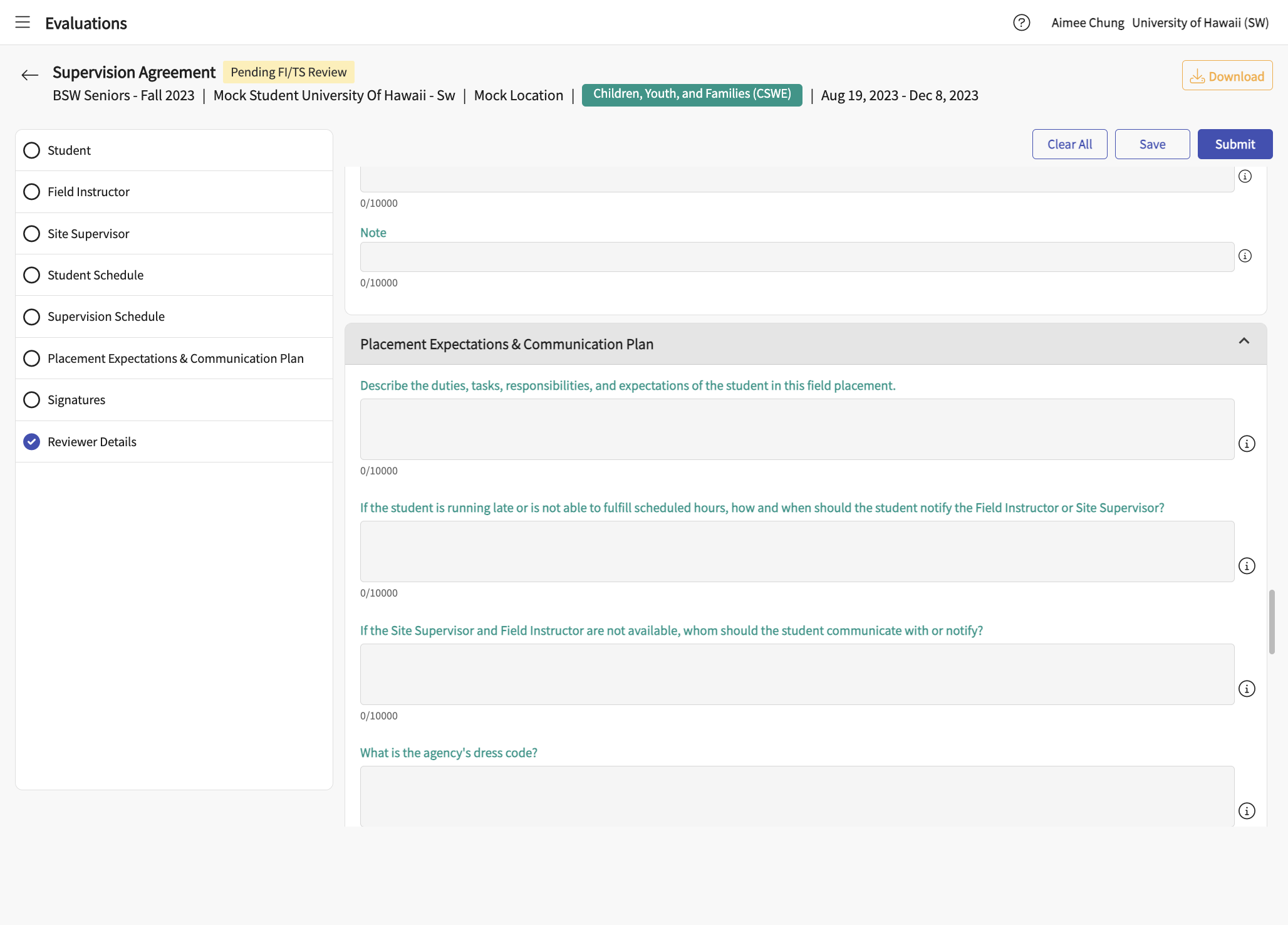
Task: Click the agency dress code text area
Action: tap(797, 796)
